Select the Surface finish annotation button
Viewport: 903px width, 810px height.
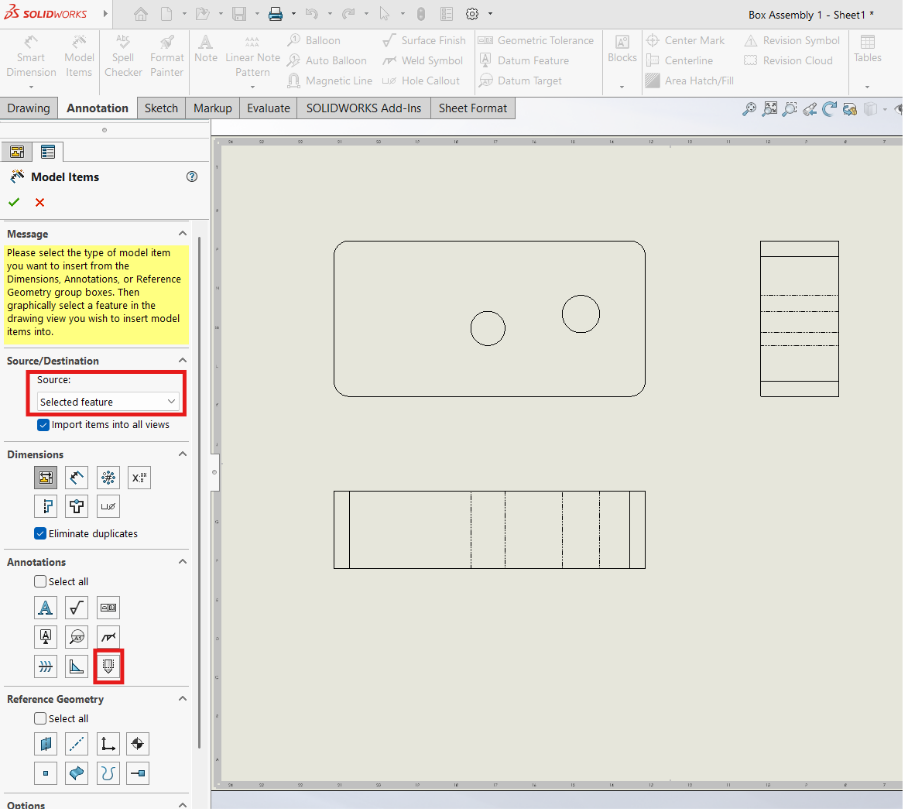pos(77,607)
